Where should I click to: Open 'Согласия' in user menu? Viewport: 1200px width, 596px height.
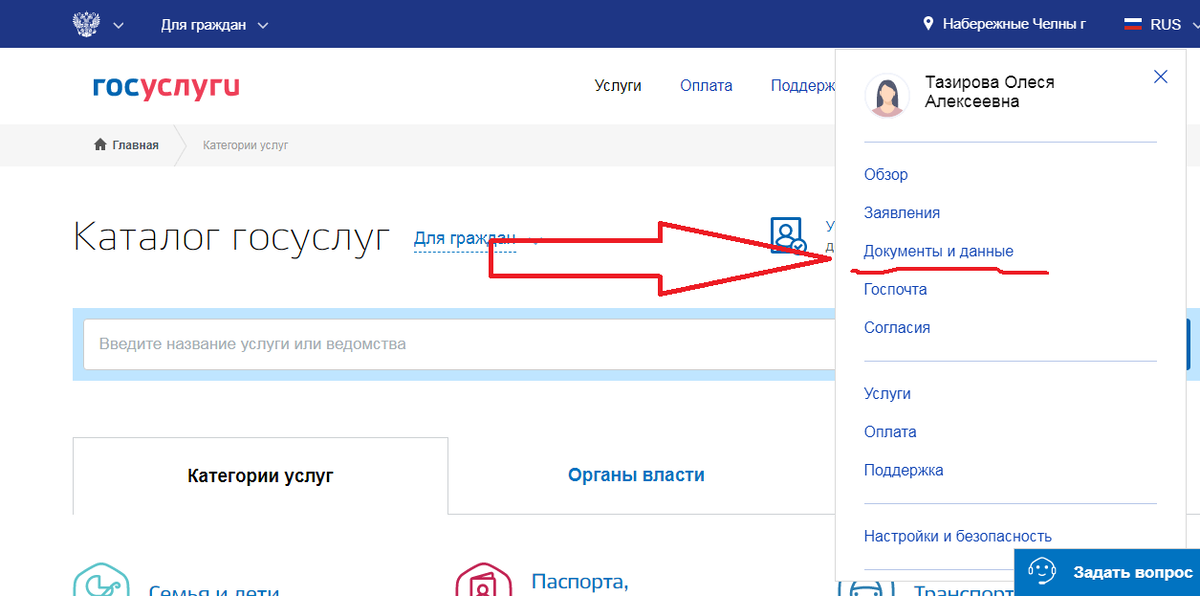coord(897,327)
